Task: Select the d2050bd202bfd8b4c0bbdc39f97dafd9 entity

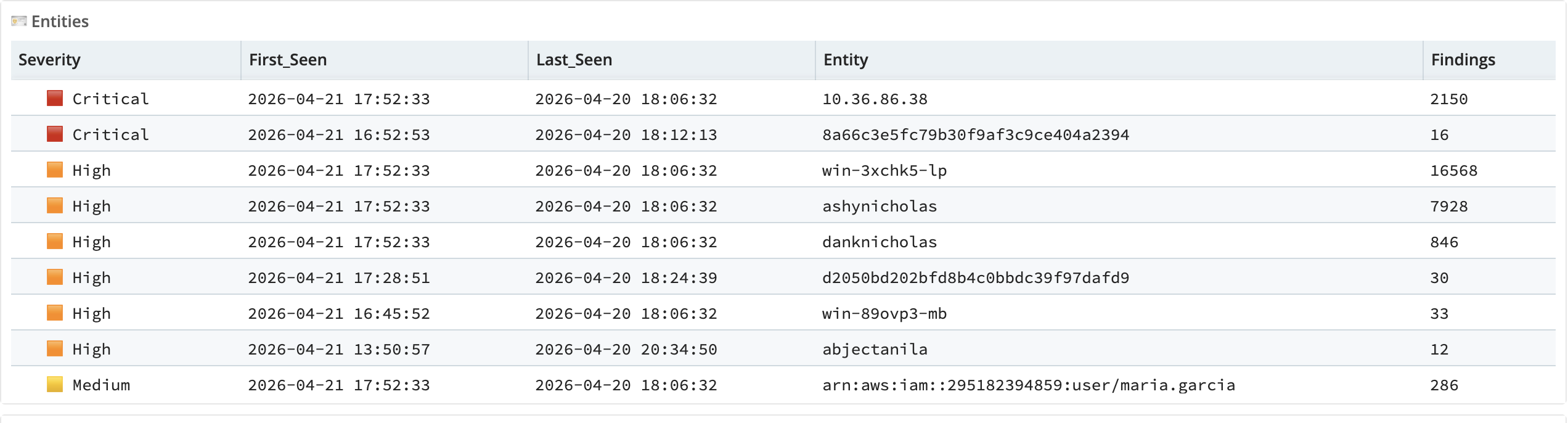Action: (976, 278)
